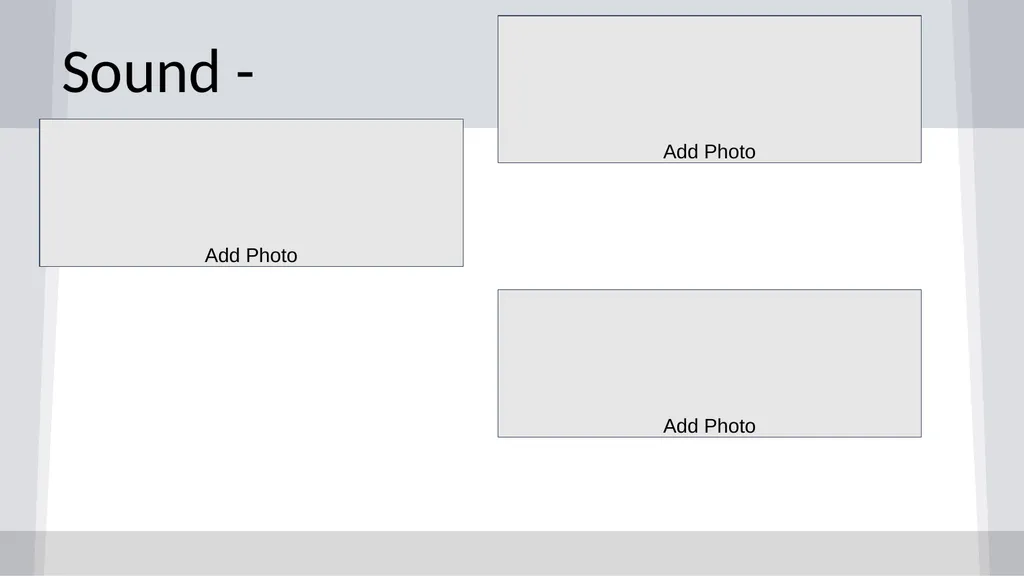Select the left photo placeholder box
Image resolution: width=1024 pixels, height=576 pixels.
pyautogui.click(x=251, y=193)
